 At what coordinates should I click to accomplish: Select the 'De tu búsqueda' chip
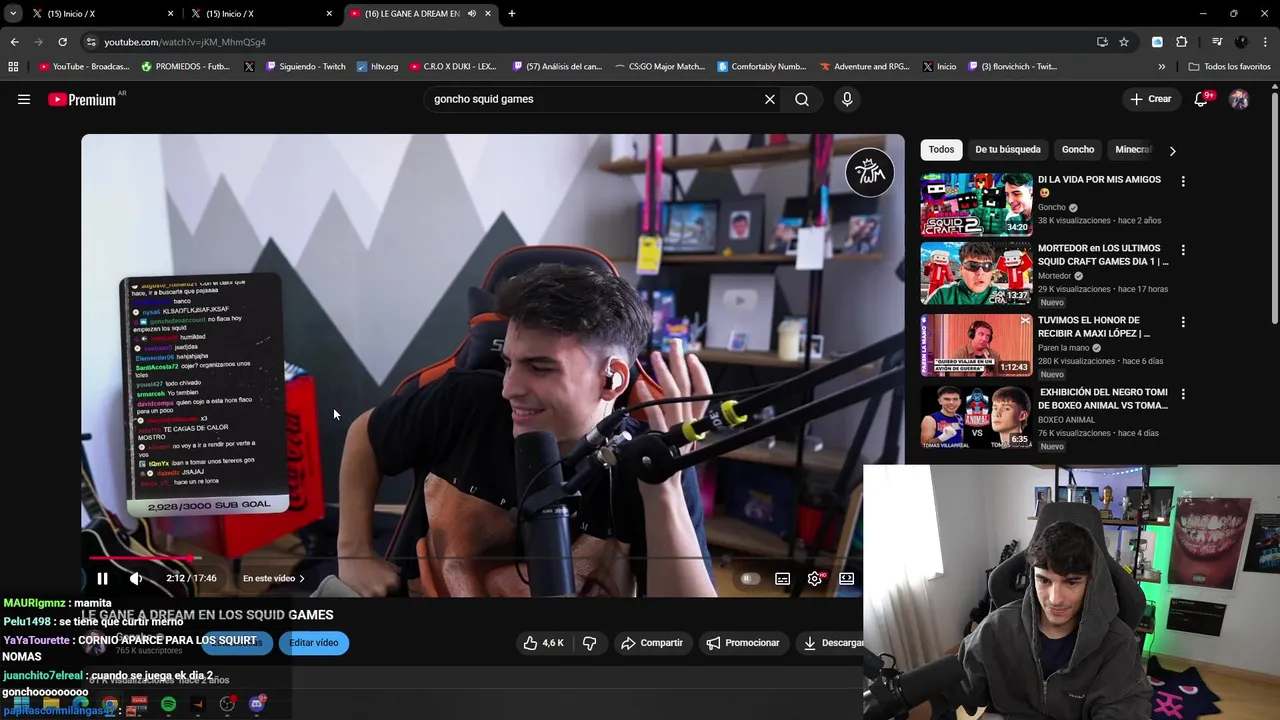[x=1008, y=150]
